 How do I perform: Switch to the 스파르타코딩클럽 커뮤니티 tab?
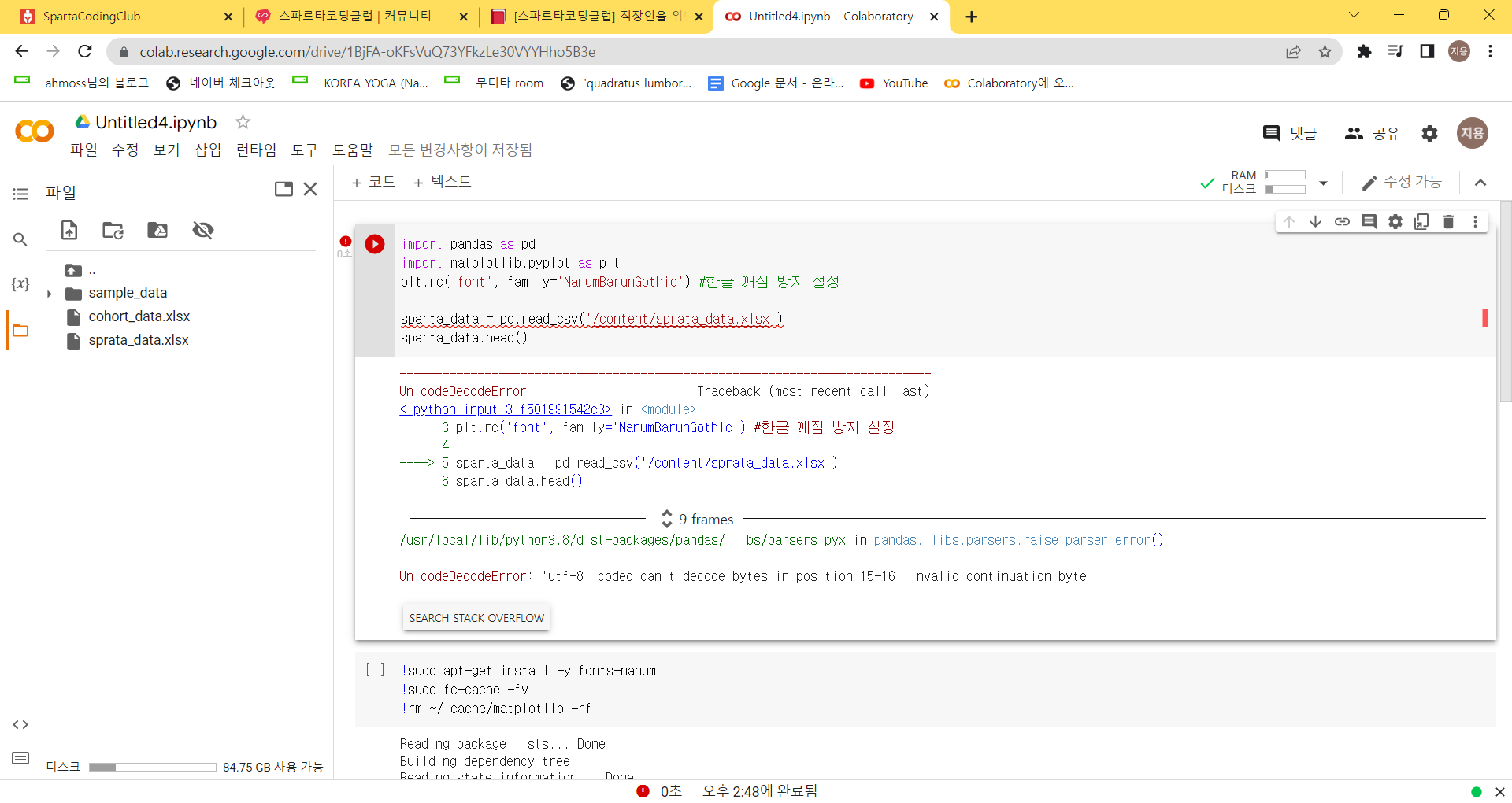(361, 17)
